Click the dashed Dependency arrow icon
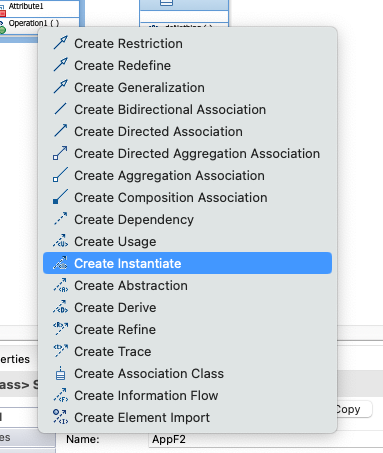Image resolution: width=383 pixels, height=453 pixels. pyautogui.click(x=60, y=219)
